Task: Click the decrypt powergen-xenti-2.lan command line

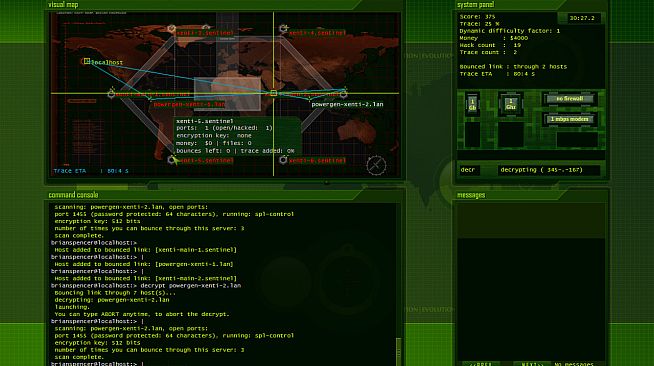Action: coord(146,286)
